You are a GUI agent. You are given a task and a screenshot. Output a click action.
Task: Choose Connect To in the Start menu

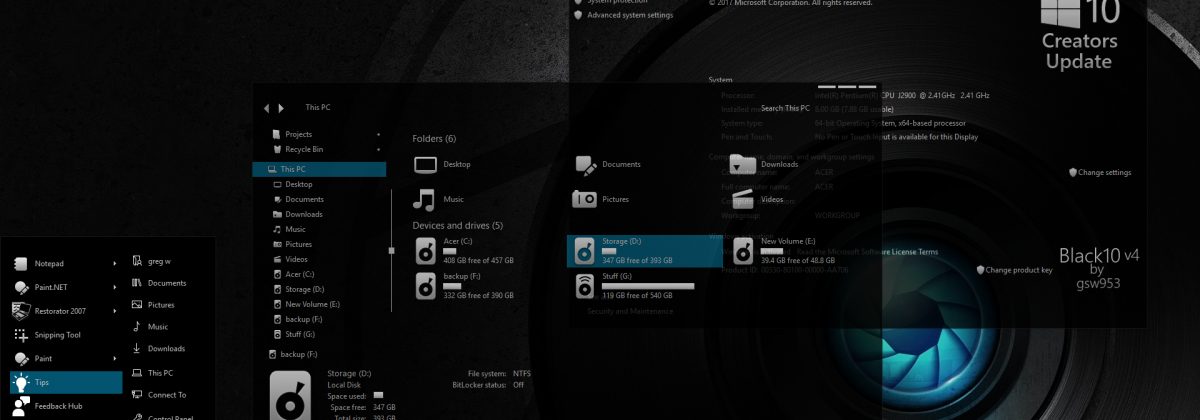(158, 395)
